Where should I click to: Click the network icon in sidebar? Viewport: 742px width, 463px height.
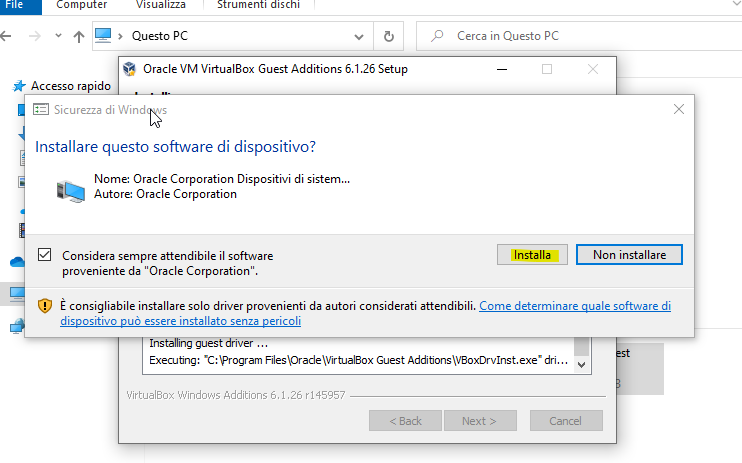click(x=18, y=326)
